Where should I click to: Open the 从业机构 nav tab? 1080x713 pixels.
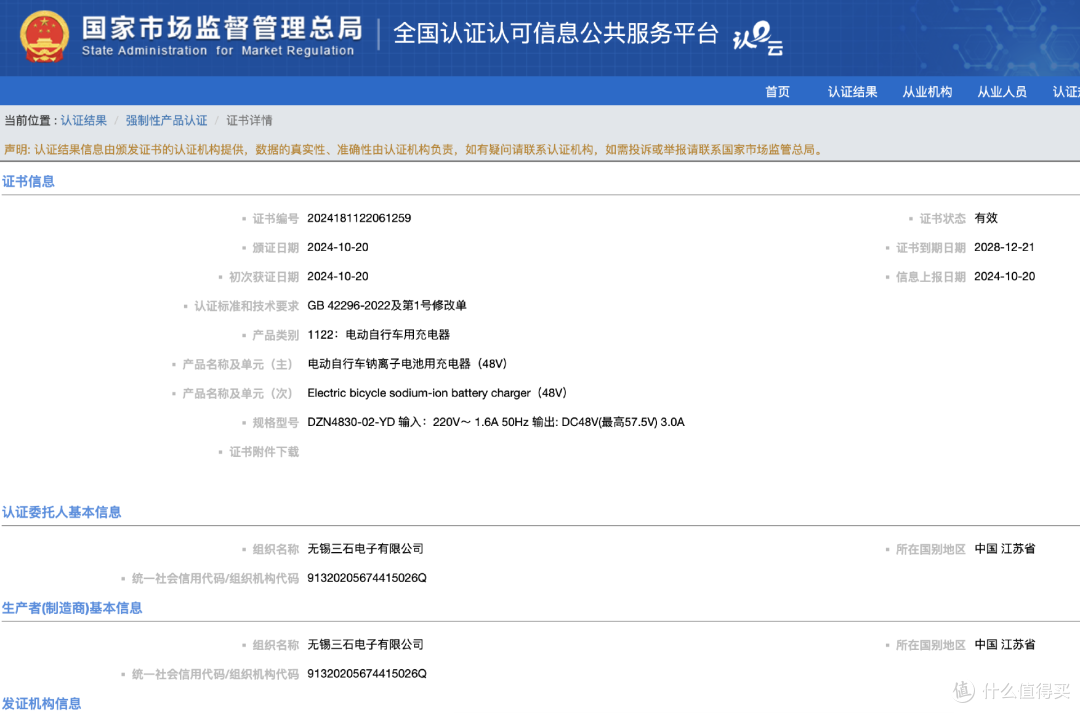927,92
